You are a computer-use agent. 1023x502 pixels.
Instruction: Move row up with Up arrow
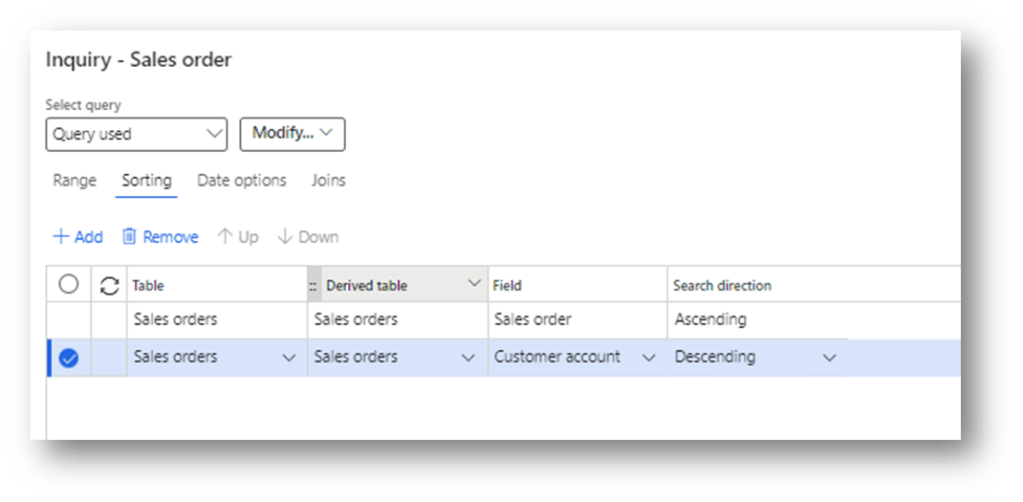(225, 237)
